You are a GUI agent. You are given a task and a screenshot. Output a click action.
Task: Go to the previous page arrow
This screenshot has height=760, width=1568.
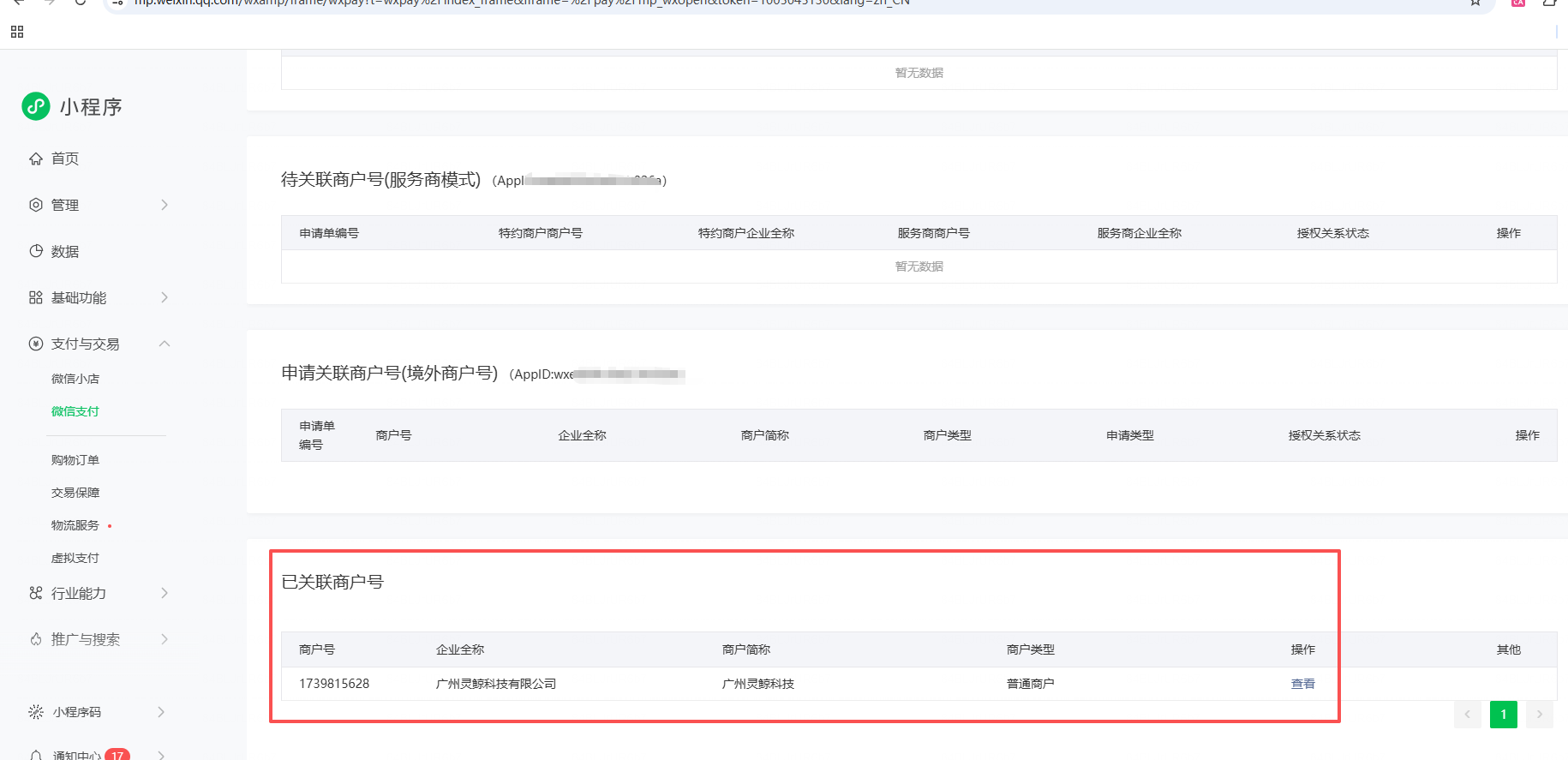tap(1468, 715)
